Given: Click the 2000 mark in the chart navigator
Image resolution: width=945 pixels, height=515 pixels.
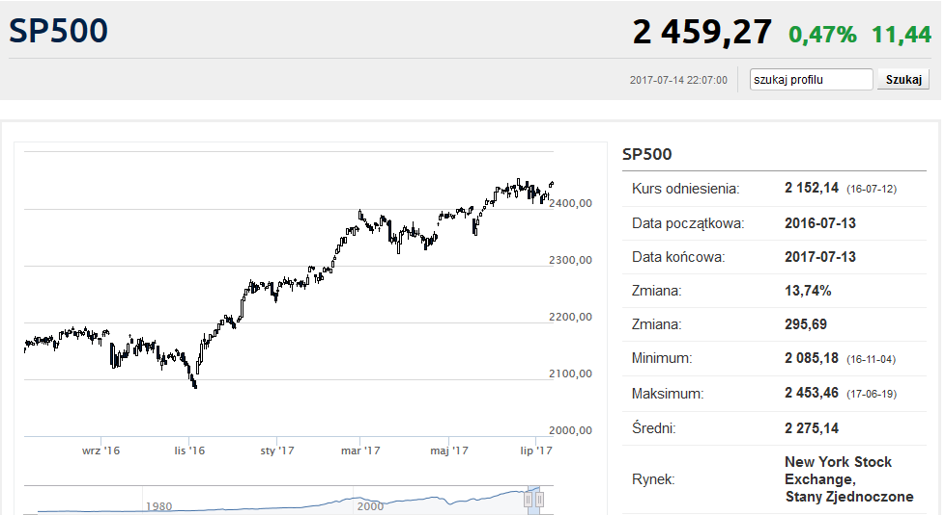Looking at the screenshot, I should [371, 507].
